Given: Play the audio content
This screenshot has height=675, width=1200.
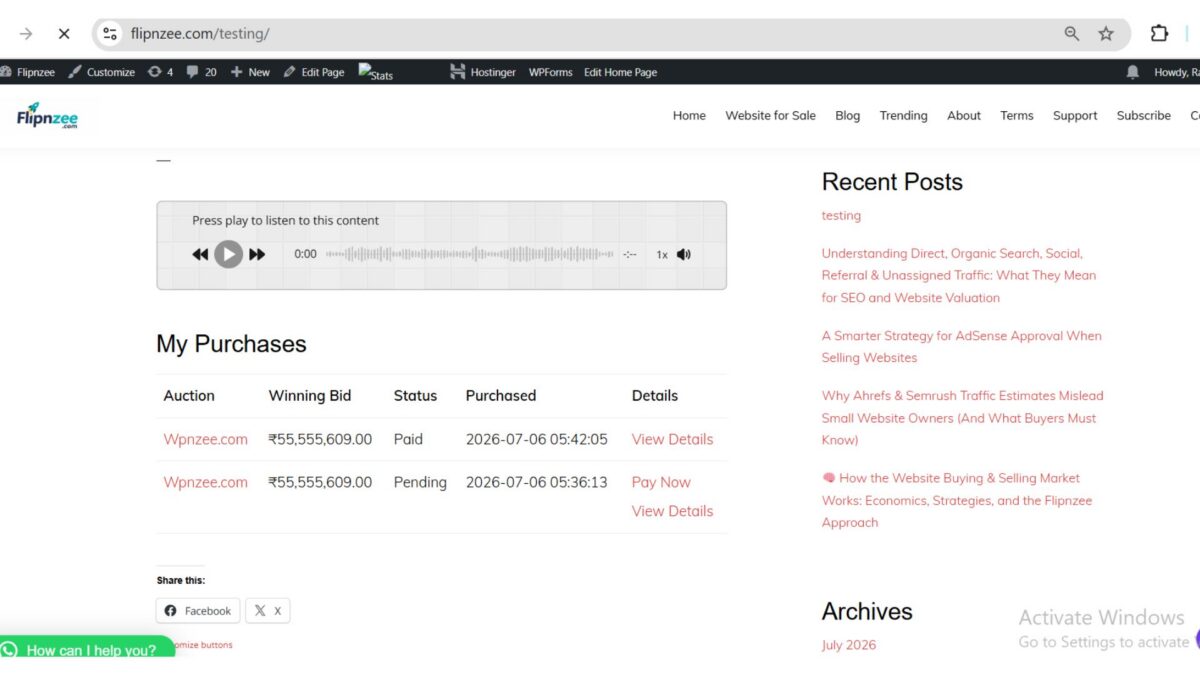Looking at the screenshot, I should 229,254.
